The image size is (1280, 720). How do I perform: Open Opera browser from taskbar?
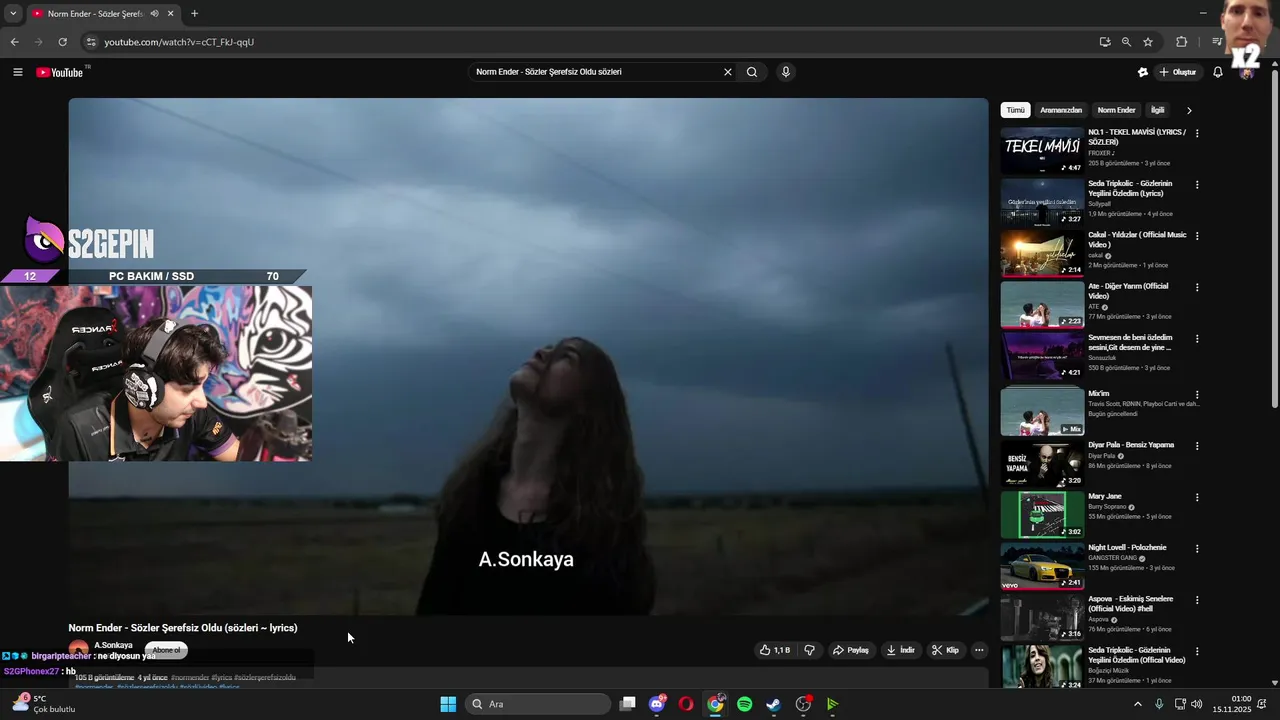coord(686,704)
